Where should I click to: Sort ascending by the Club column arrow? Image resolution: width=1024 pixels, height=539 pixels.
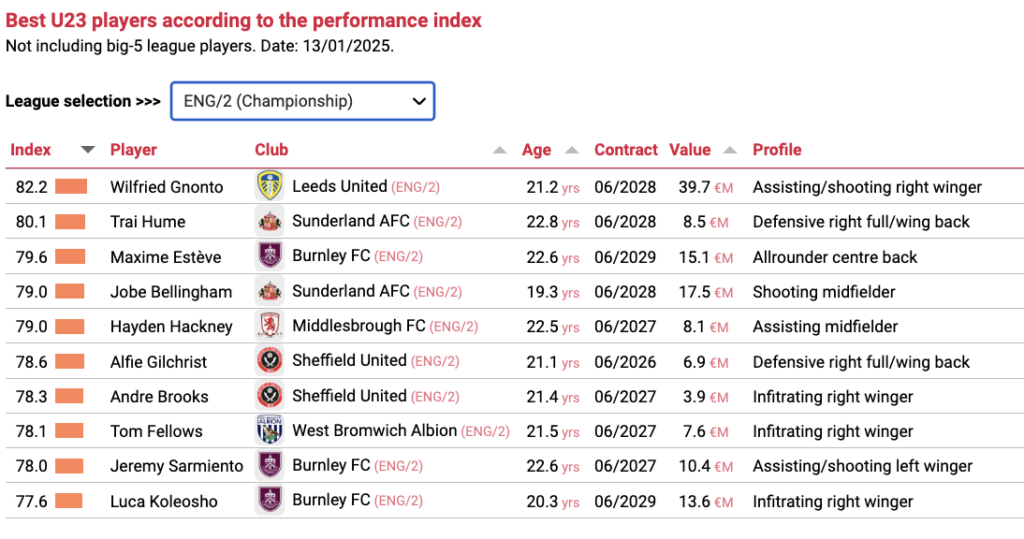pos(500,150)
